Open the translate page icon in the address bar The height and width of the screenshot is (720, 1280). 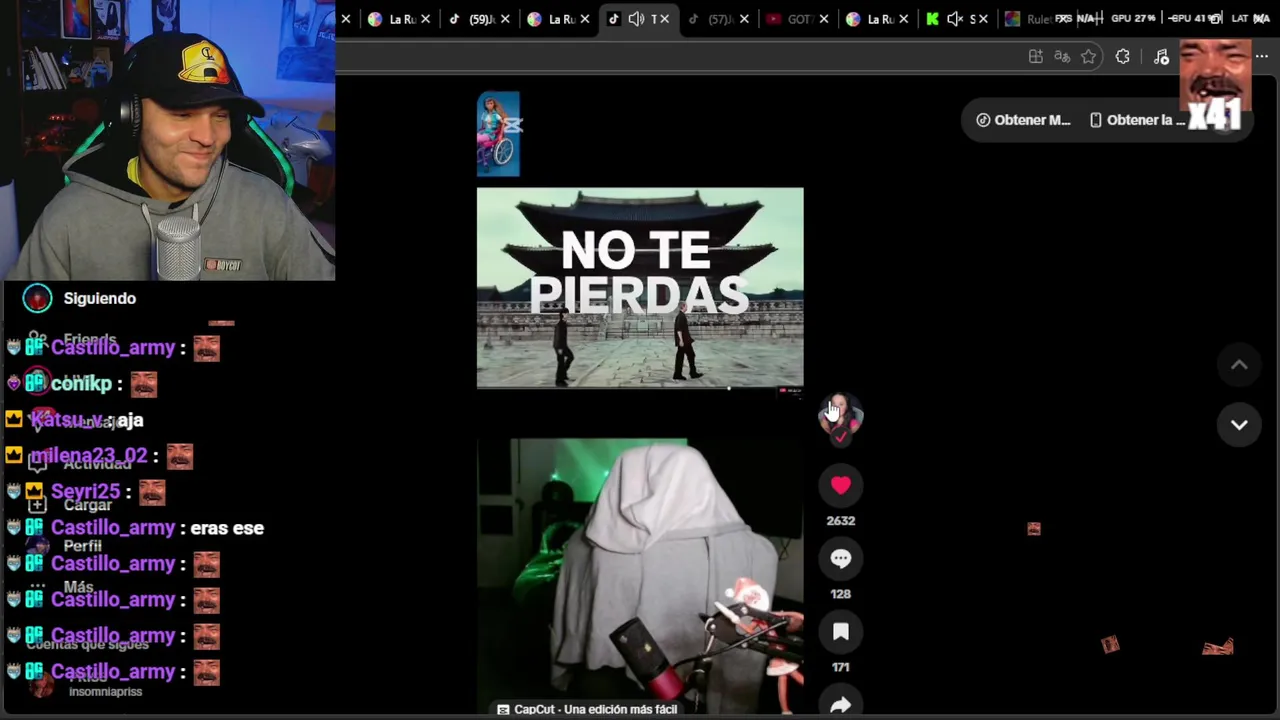click(x=1062, y=57)
